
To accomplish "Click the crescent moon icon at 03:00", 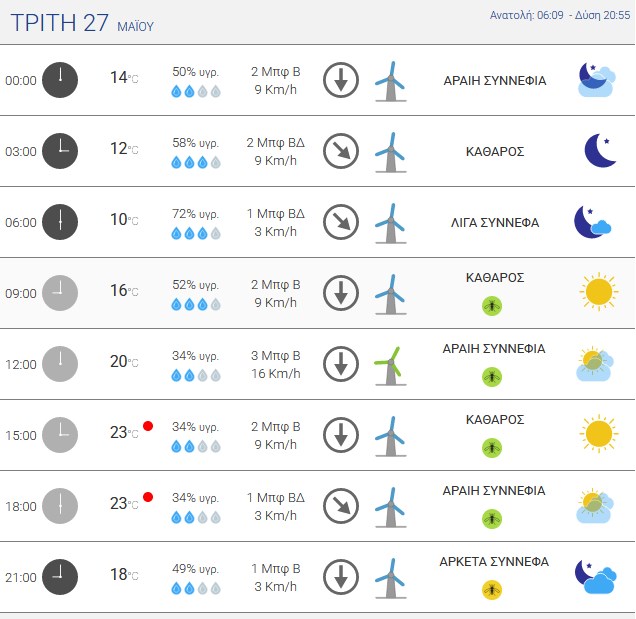I will tap(600, 150).
